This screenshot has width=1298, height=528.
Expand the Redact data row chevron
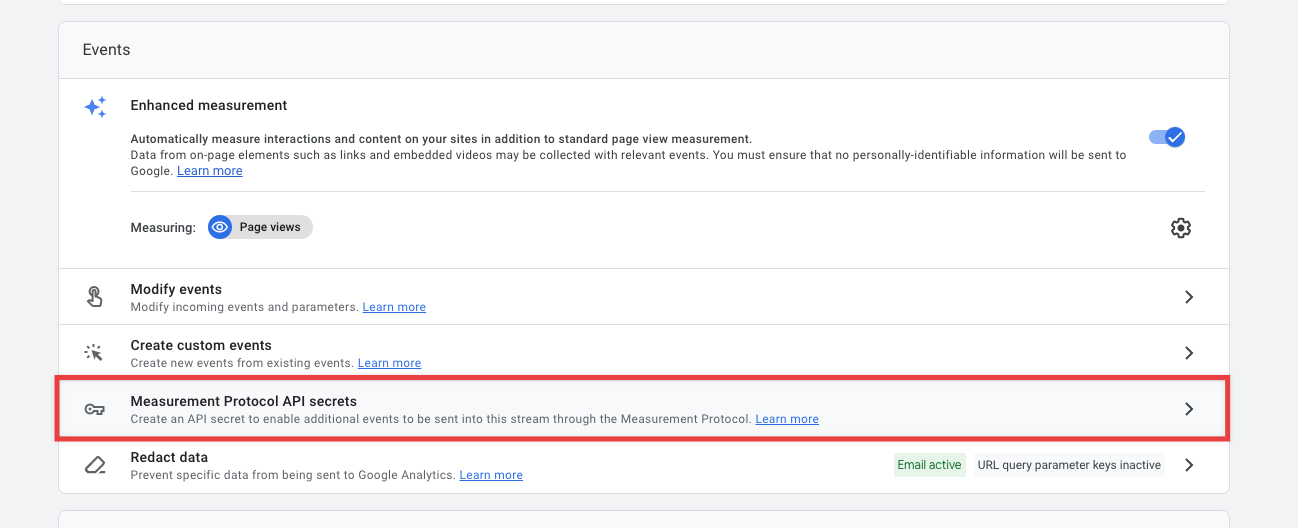coord(1189,465)
